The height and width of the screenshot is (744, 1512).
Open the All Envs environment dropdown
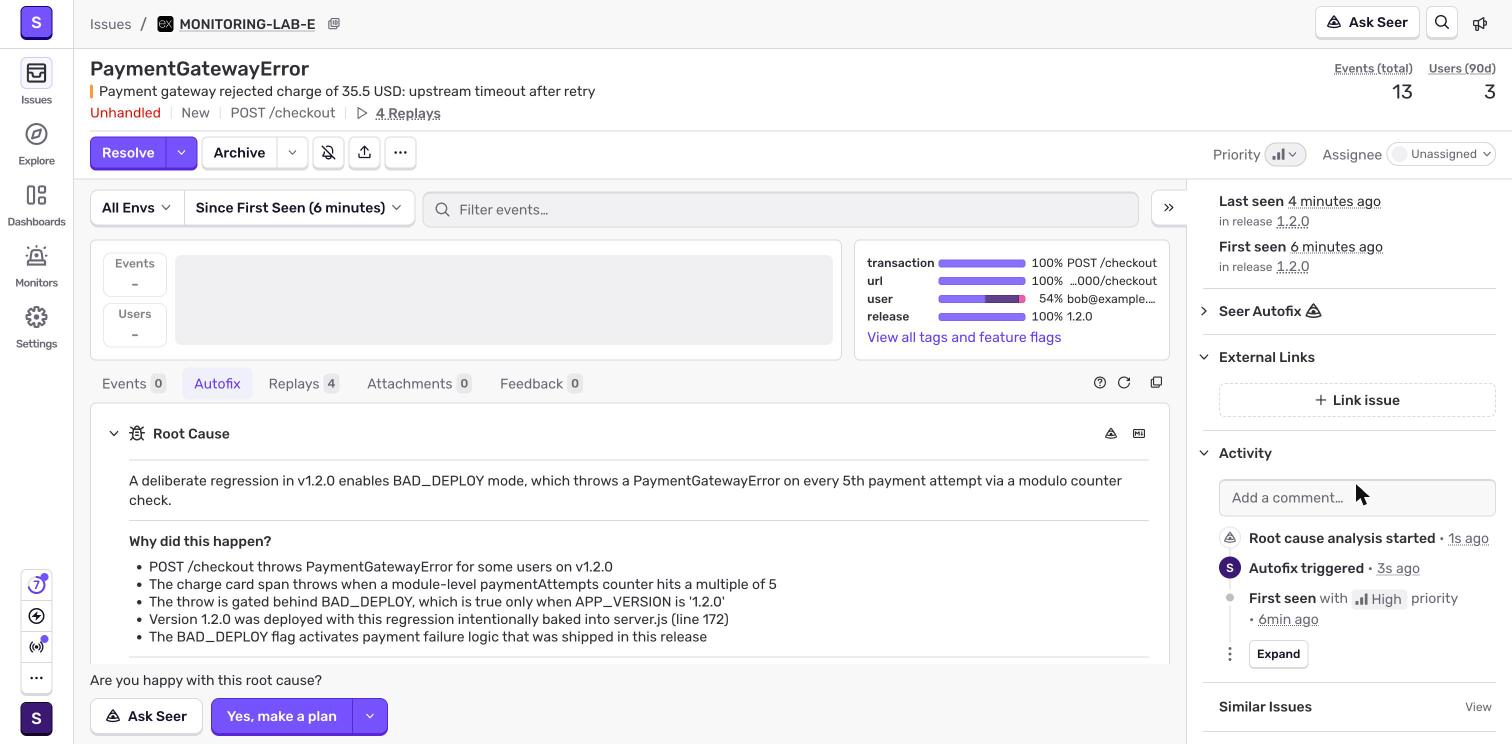click(x=137, y=208)
